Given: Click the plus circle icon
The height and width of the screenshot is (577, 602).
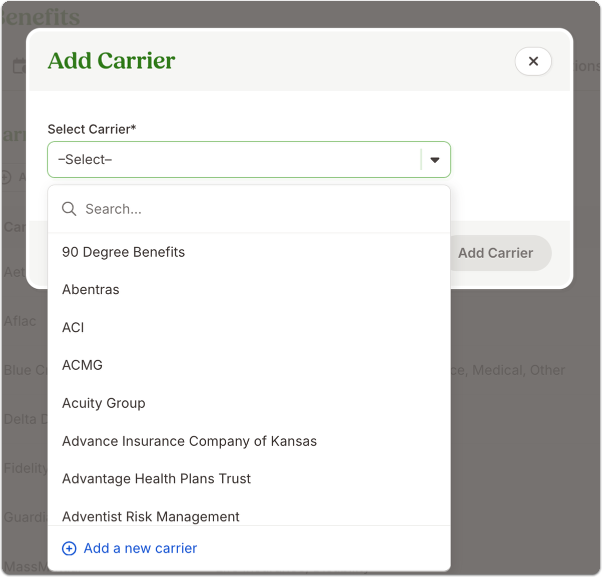Looking at the screenshot, I should click(x=69, y=549).
